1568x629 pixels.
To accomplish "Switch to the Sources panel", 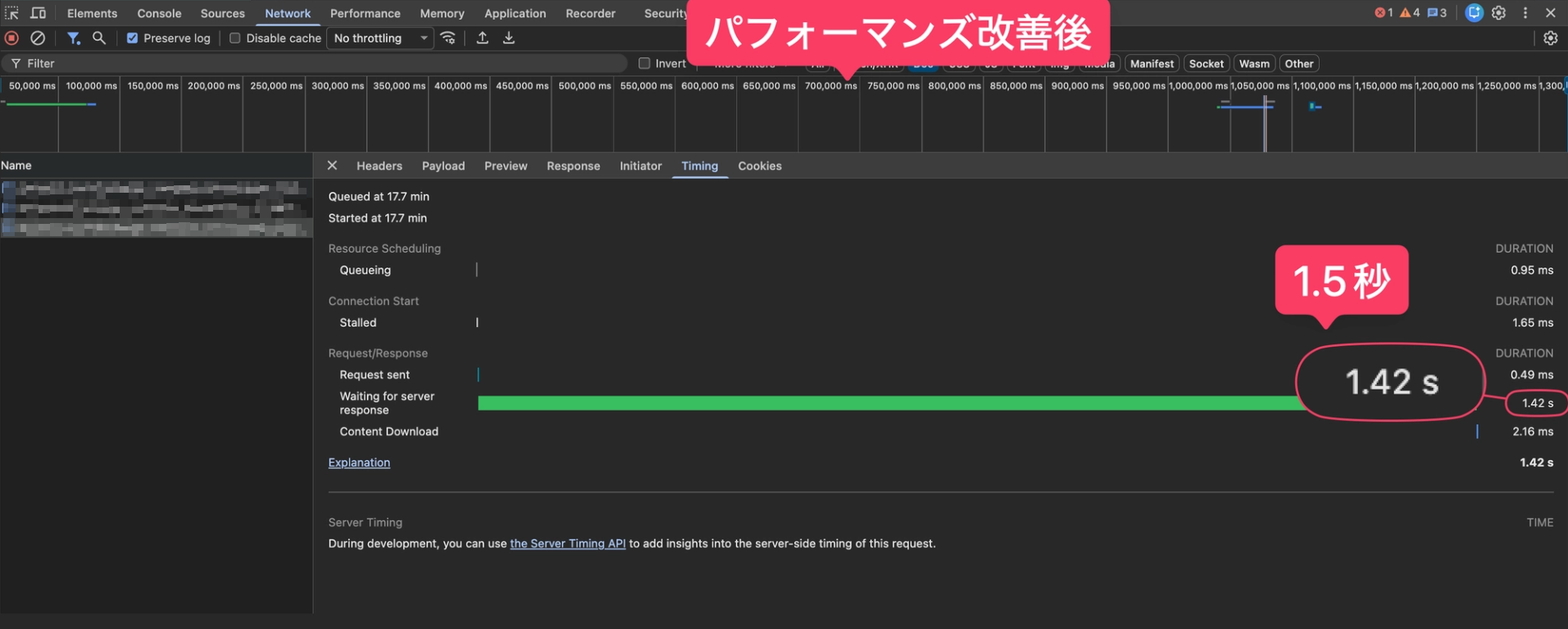I will click(222, 13).
